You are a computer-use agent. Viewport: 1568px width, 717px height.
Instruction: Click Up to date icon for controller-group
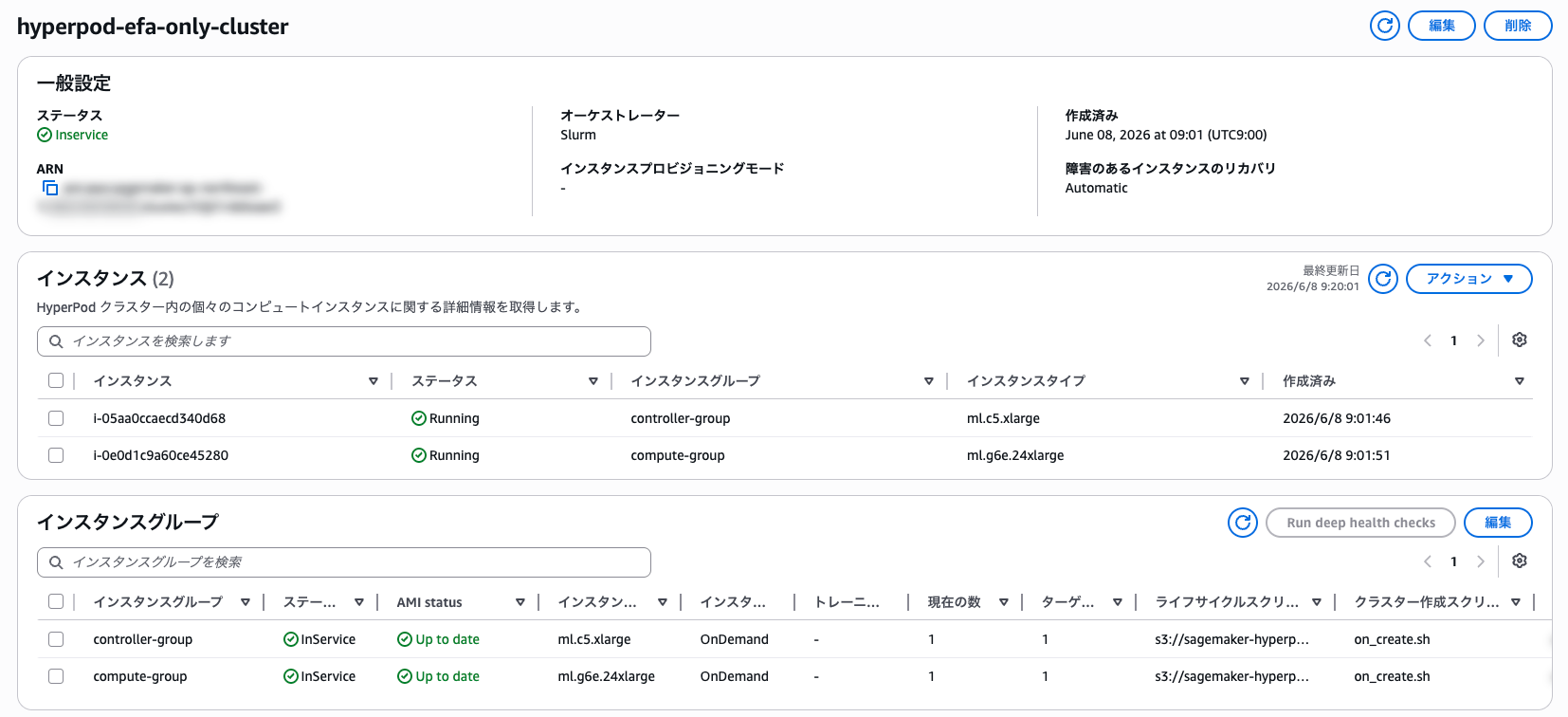405,639
